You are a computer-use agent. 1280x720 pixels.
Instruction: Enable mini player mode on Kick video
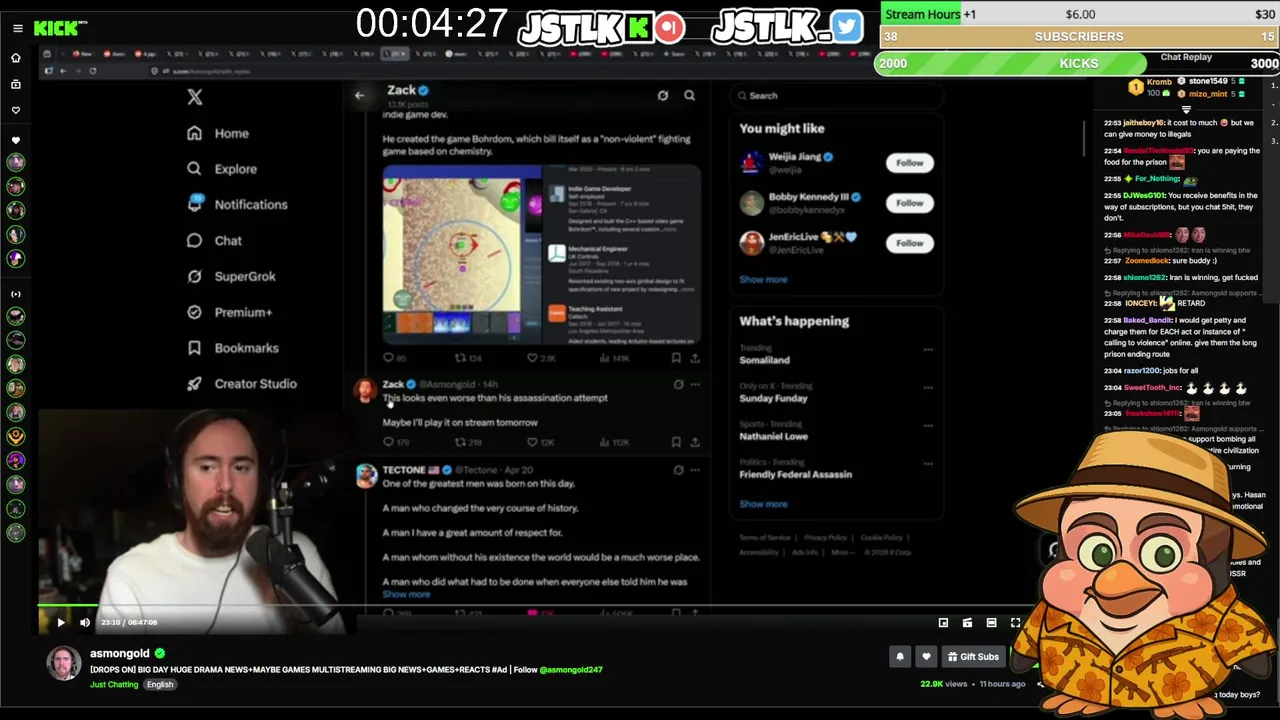943,623
